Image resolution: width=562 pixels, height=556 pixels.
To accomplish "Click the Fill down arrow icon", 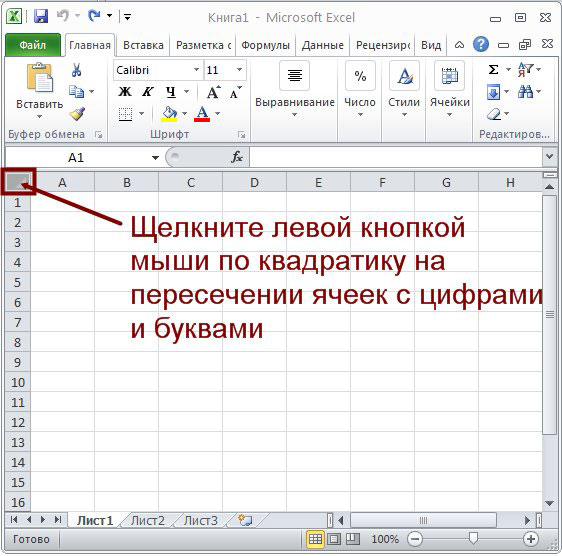I will [x=494, y=92].
